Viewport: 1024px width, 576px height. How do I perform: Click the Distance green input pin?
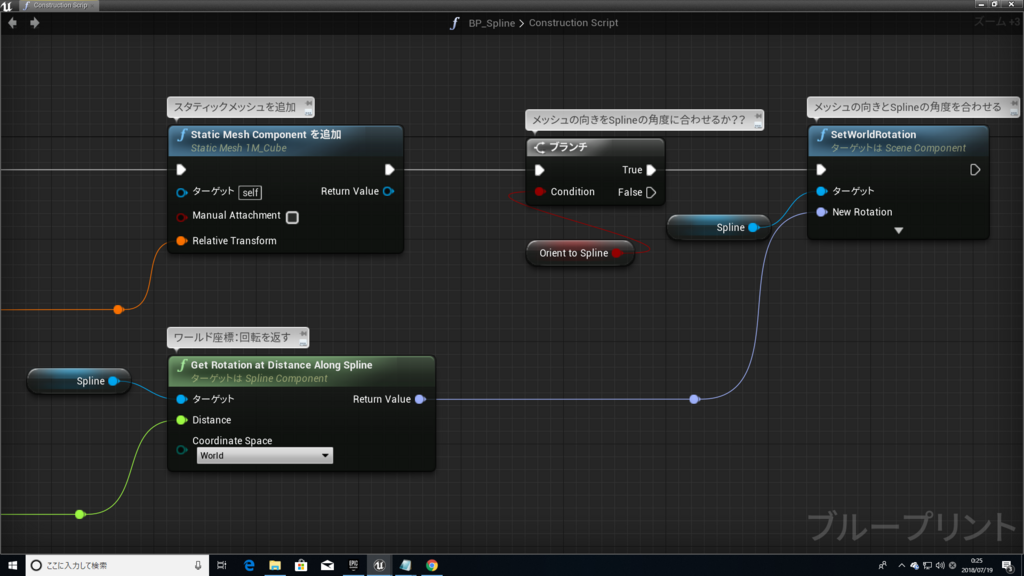tap(182, 420)
